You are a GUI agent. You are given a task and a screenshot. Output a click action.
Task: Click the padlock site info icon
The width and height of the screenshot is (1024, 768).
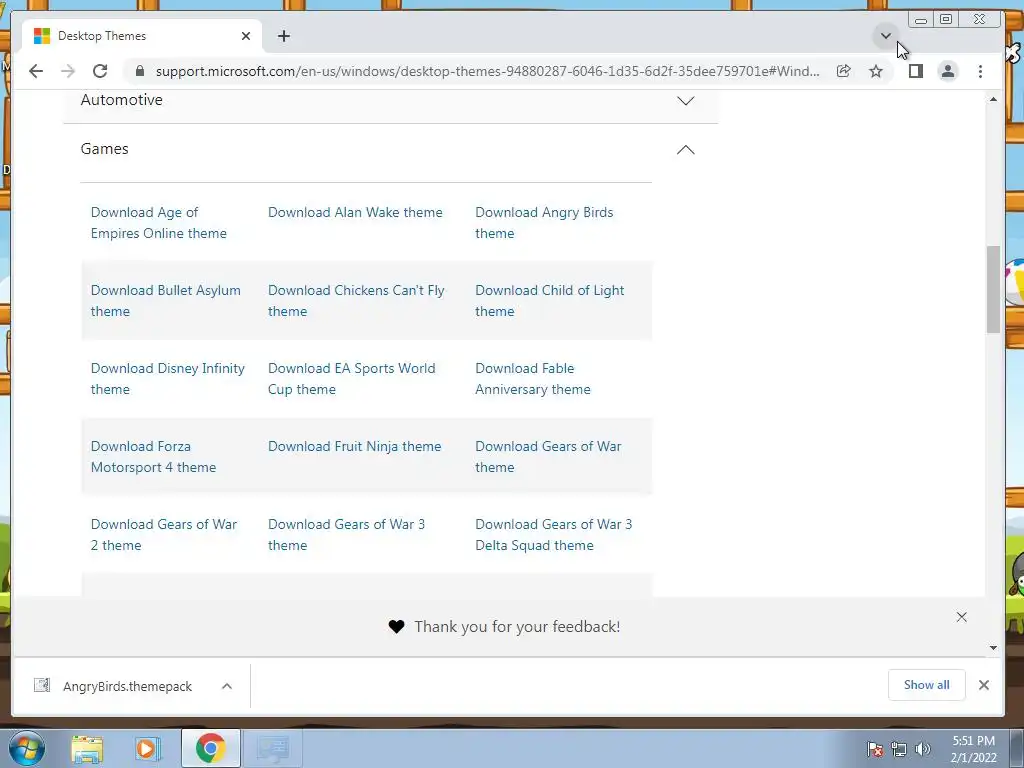(x=139, y=71)
